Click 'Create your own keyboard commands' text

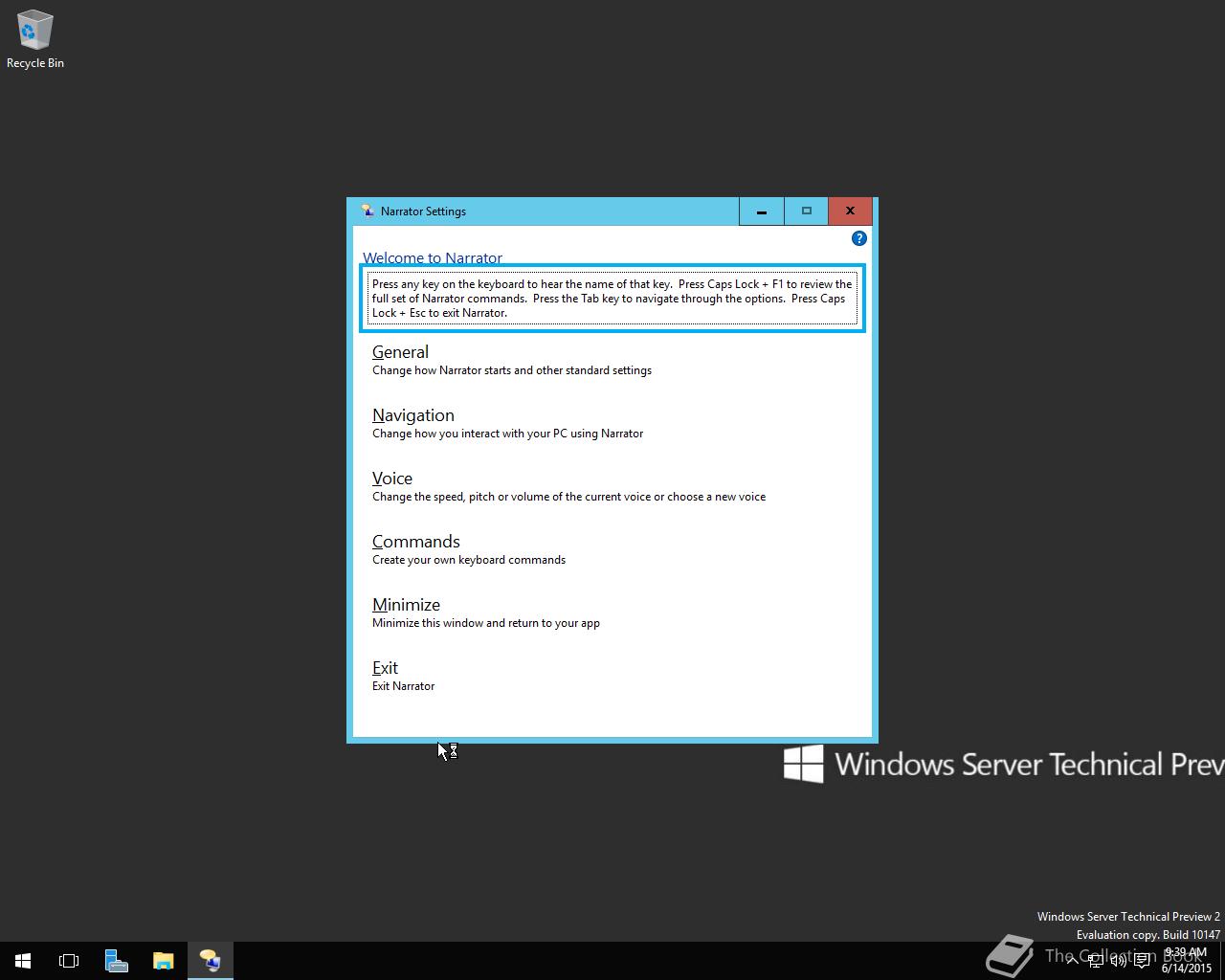(469, 560)
